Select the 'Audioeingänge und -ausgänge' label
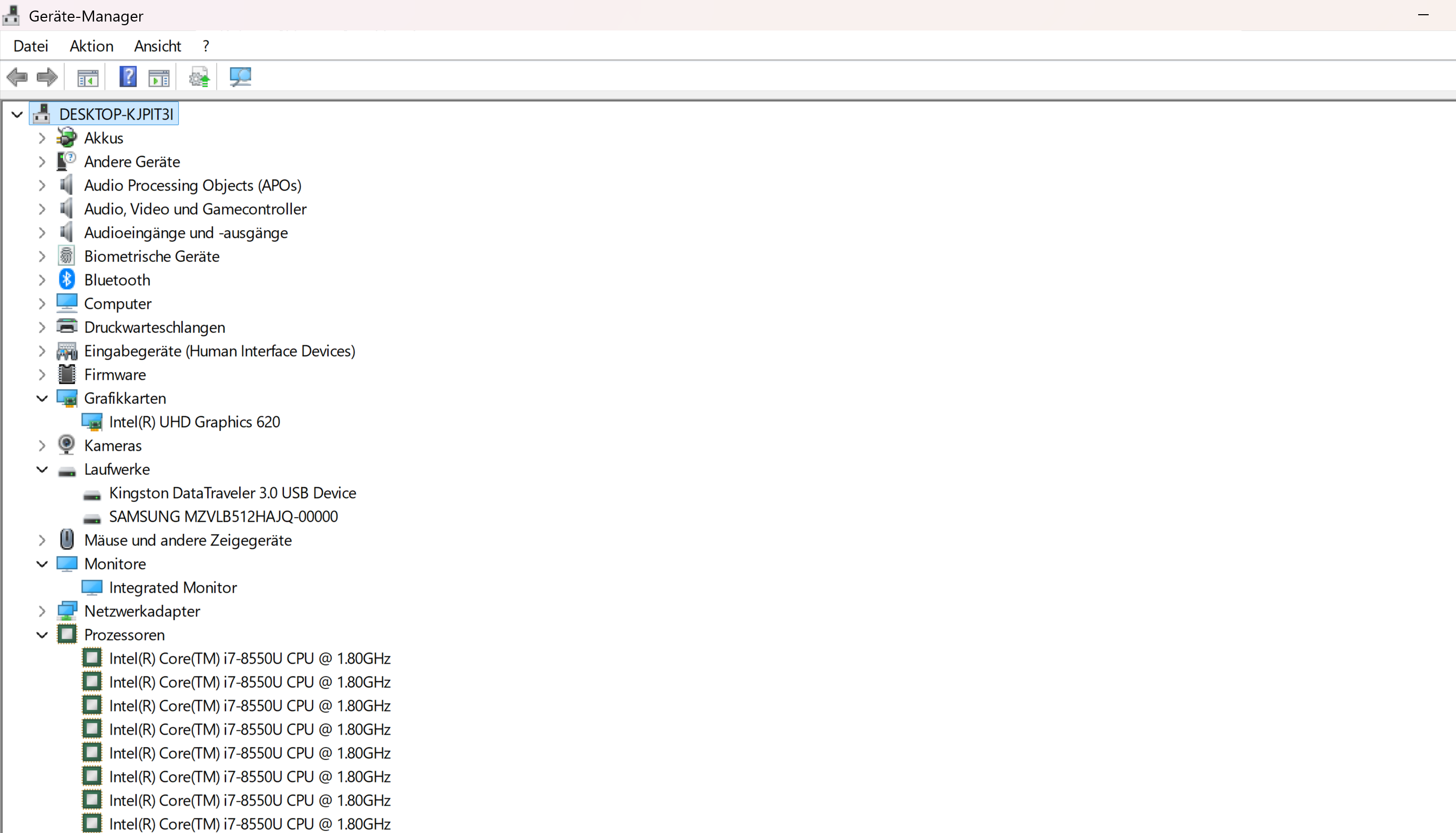 (x=186, y=233)
